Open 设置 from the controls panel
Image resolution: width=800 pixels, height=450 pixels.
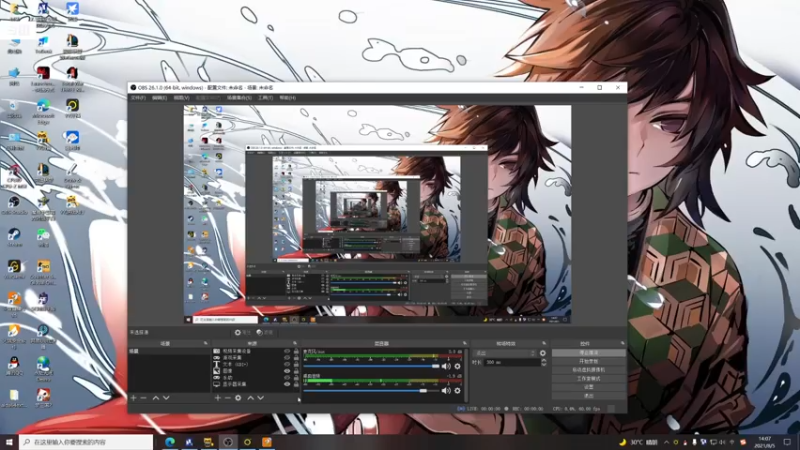[x=589, y=387]
